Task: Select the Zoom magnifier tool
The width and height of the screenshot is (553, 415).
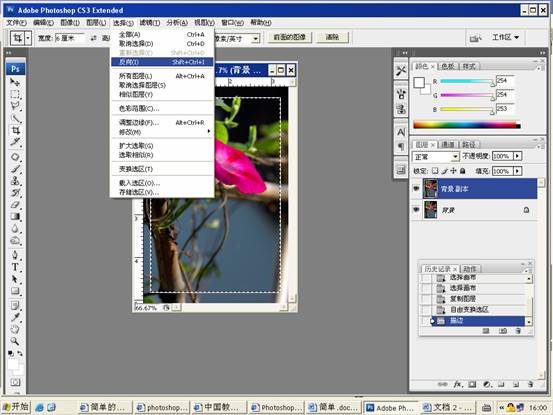Action: tap(14, 341)
